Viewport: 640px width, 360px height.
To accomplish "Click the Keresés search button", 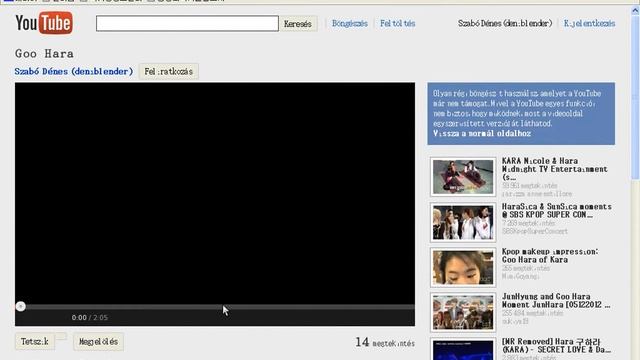I will [x=298, y=24].
